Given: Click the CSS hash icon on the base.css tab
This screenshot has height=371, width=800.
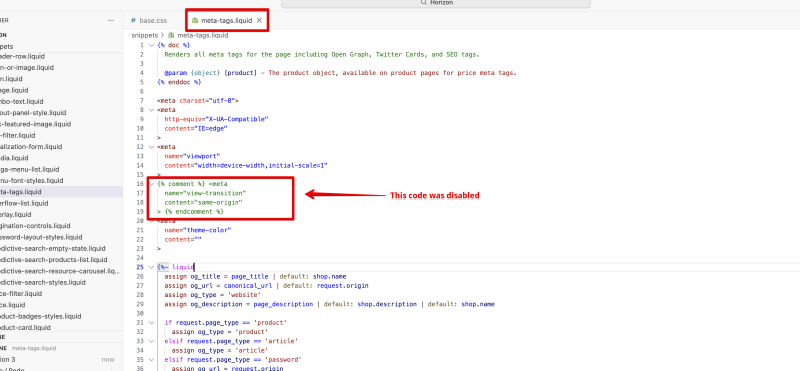Looking at the screenshot, I should (x=133, y=20).
